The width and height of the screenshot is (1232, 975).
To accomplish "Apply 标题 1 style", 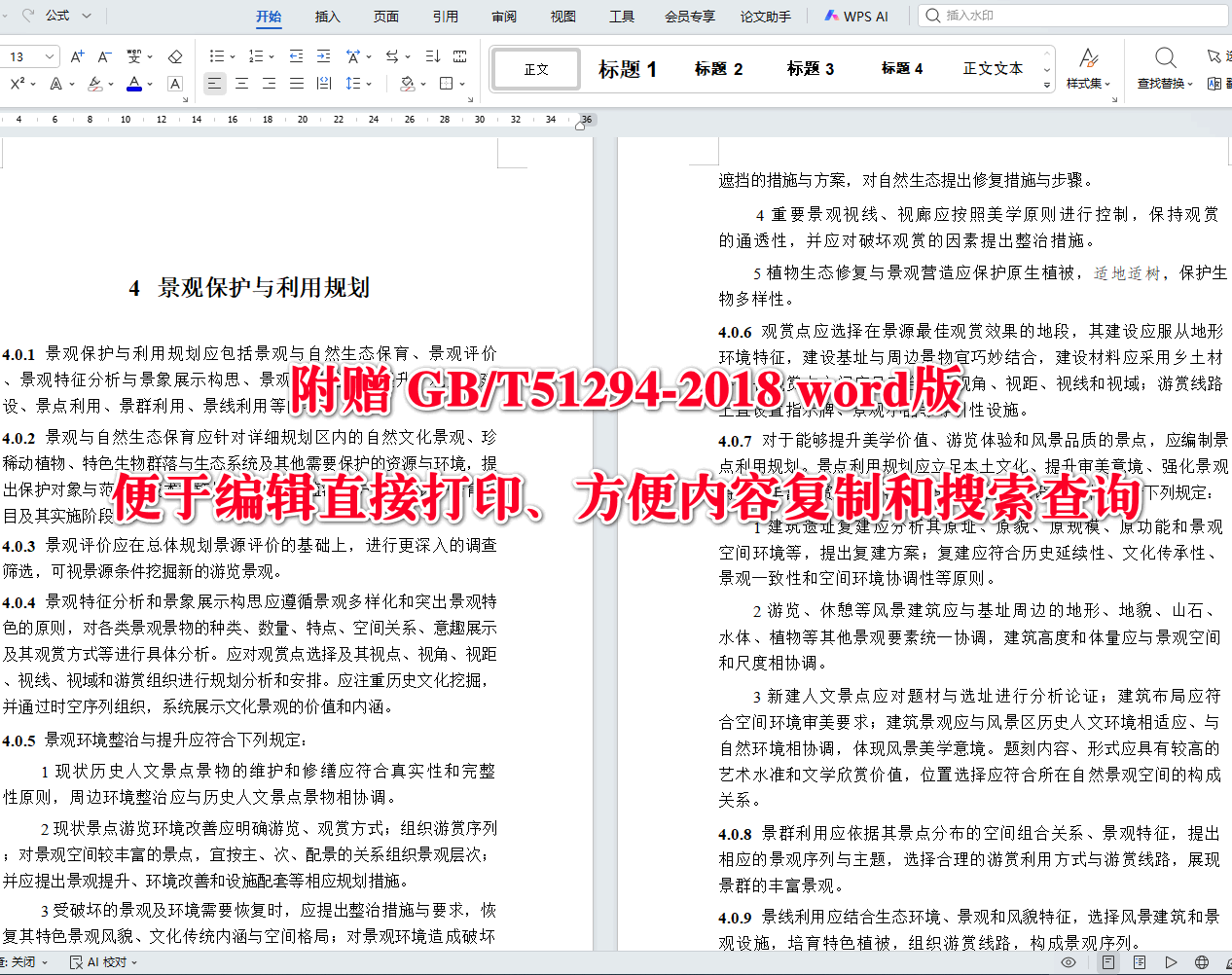I will coord(628,69).
